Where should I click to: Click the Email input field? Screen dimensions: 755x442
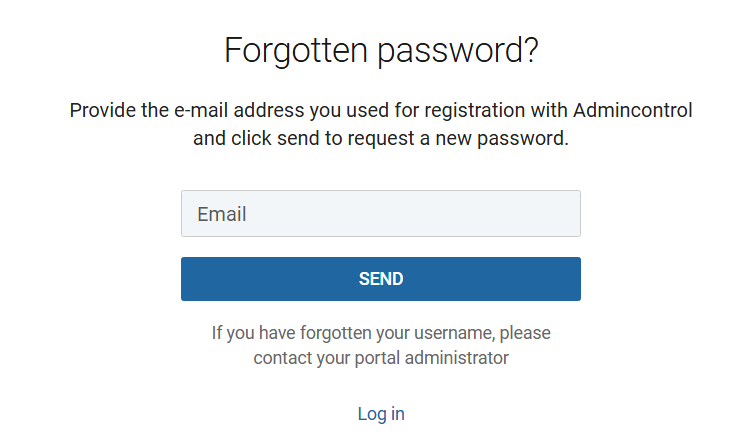click(x=381, y=213)
